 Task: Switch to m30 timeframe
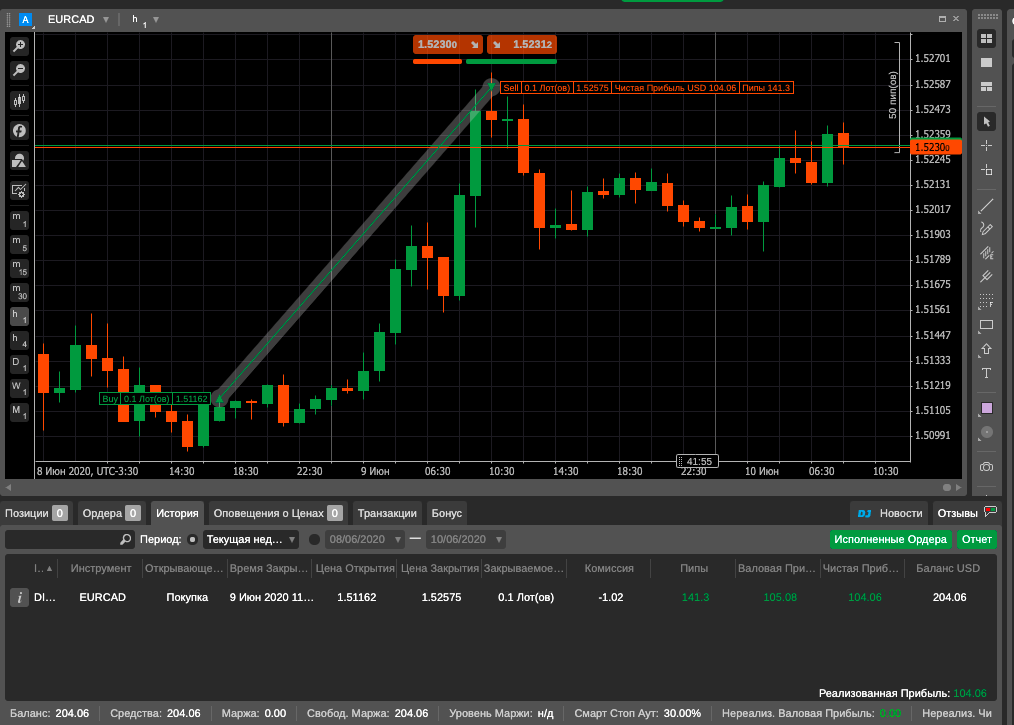19,292
